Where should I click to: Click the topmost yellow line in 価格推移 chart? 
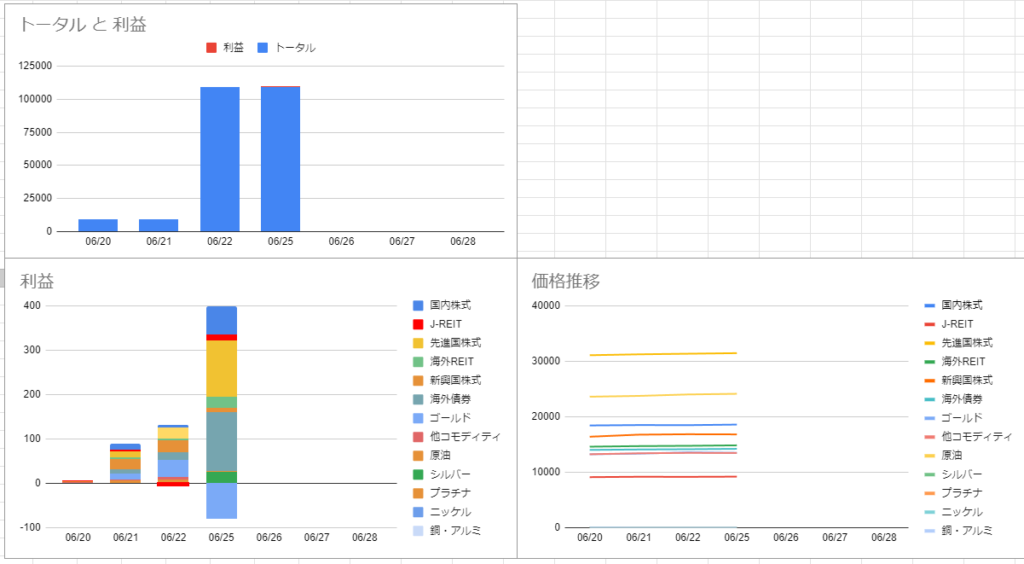(660, 354)
